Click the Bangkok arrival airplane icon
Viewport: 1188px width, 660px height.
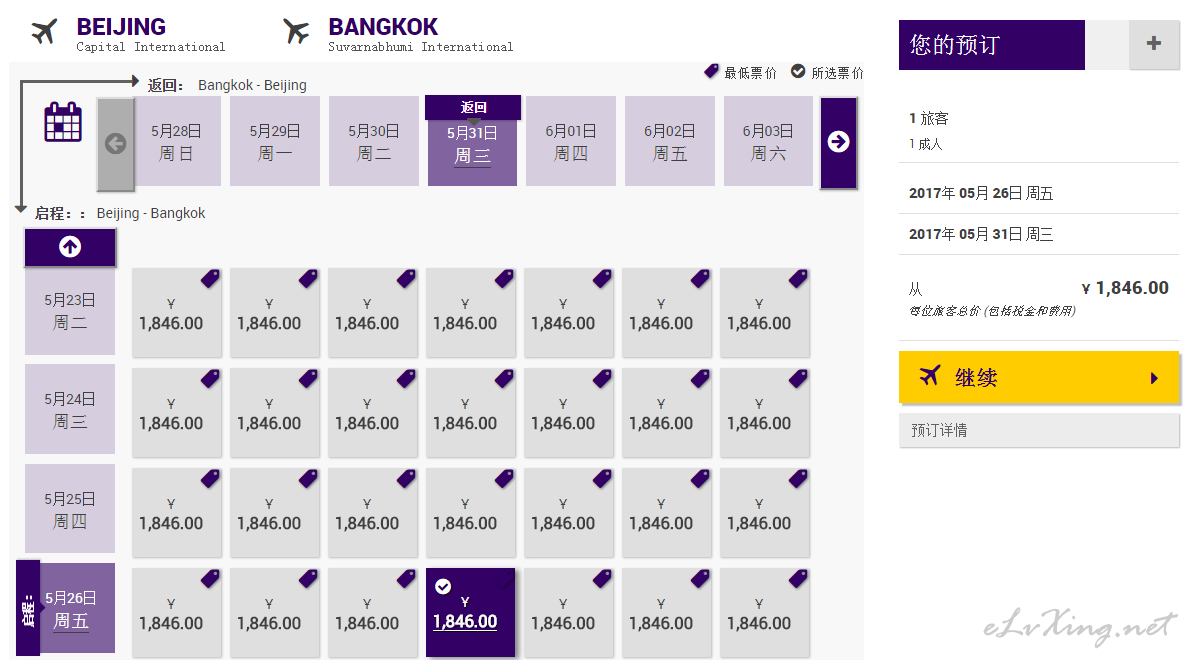(x=297, y=32)
